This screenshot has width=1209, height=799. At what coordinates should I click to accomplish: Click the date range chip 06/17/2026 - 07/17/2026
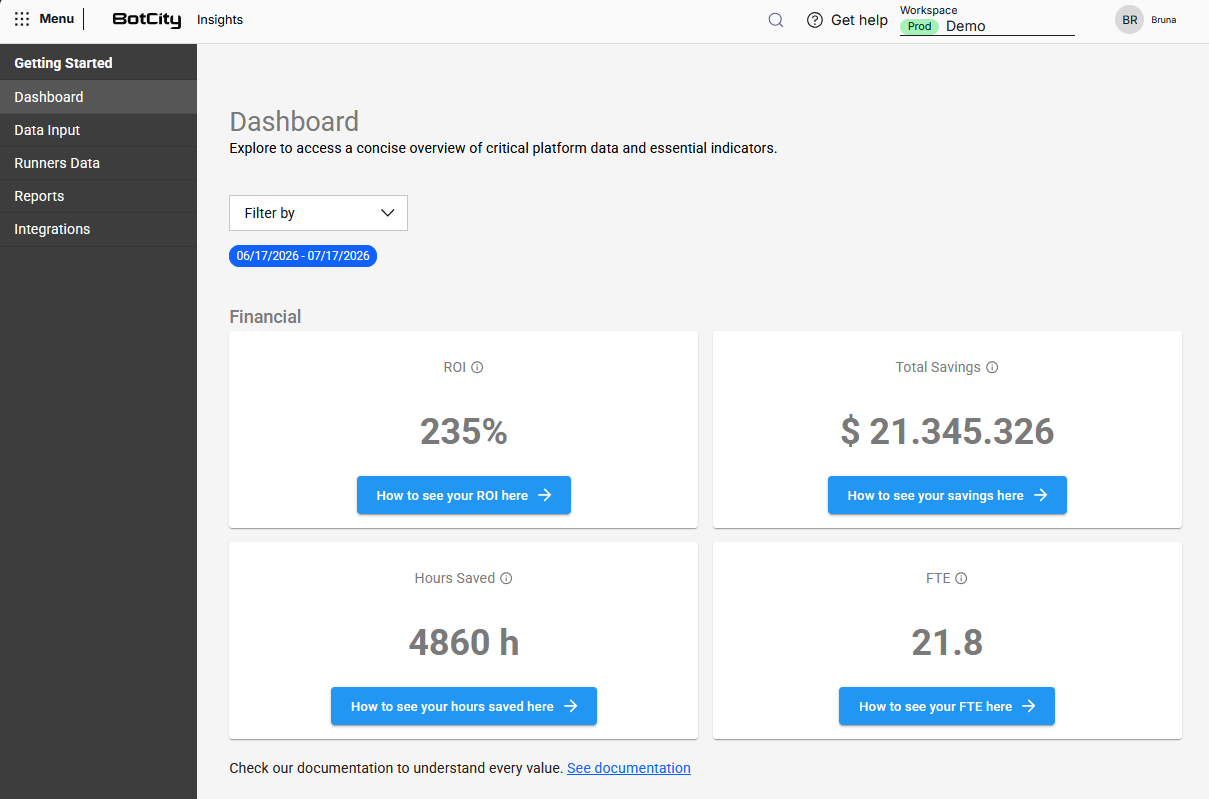303,256
